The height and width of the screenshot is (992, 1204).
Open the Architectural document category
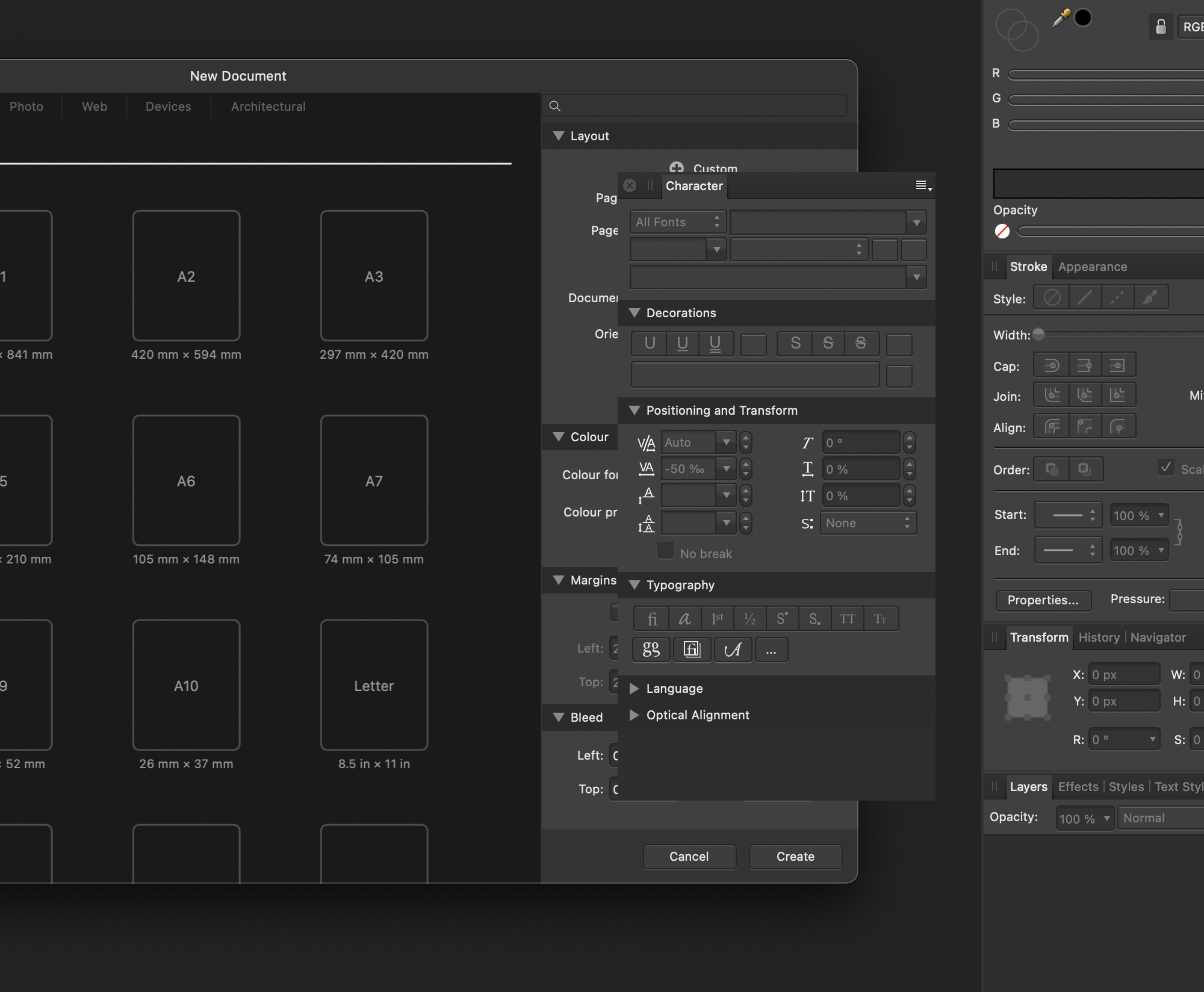click(268, 107)
